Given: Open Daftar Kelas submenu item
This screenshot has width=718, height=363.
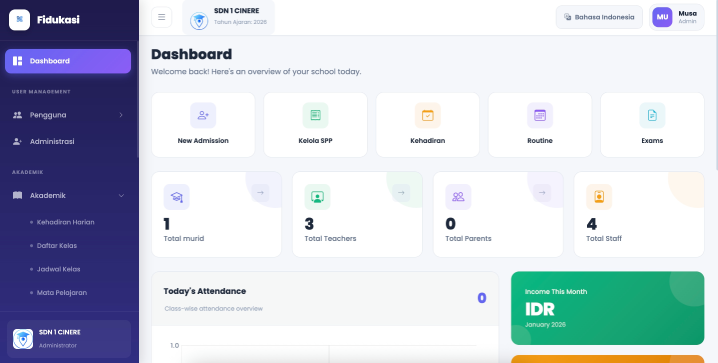Looking at the screenshot, I should click(57, 245).
